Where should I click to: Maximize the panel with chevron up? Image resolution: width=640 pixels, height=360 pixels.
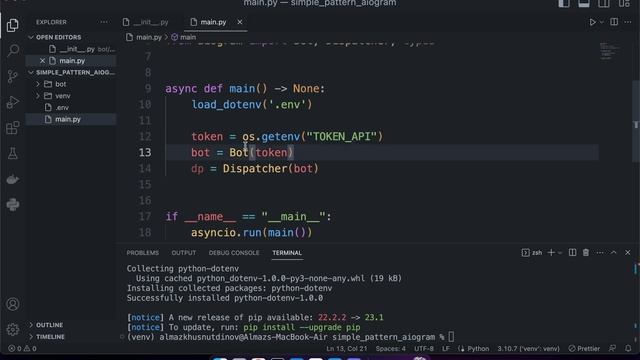613,253
